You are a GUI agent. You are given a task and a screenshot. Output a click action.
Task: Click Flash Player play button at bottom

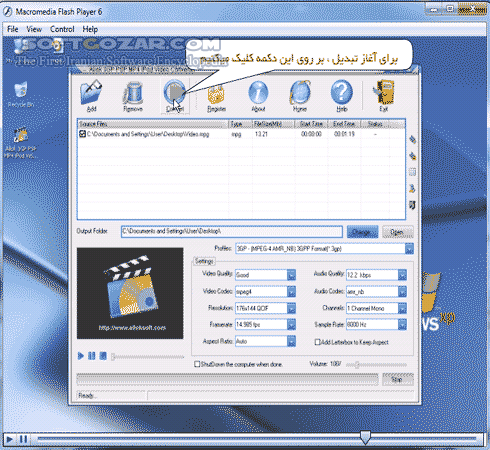point(10,439)
